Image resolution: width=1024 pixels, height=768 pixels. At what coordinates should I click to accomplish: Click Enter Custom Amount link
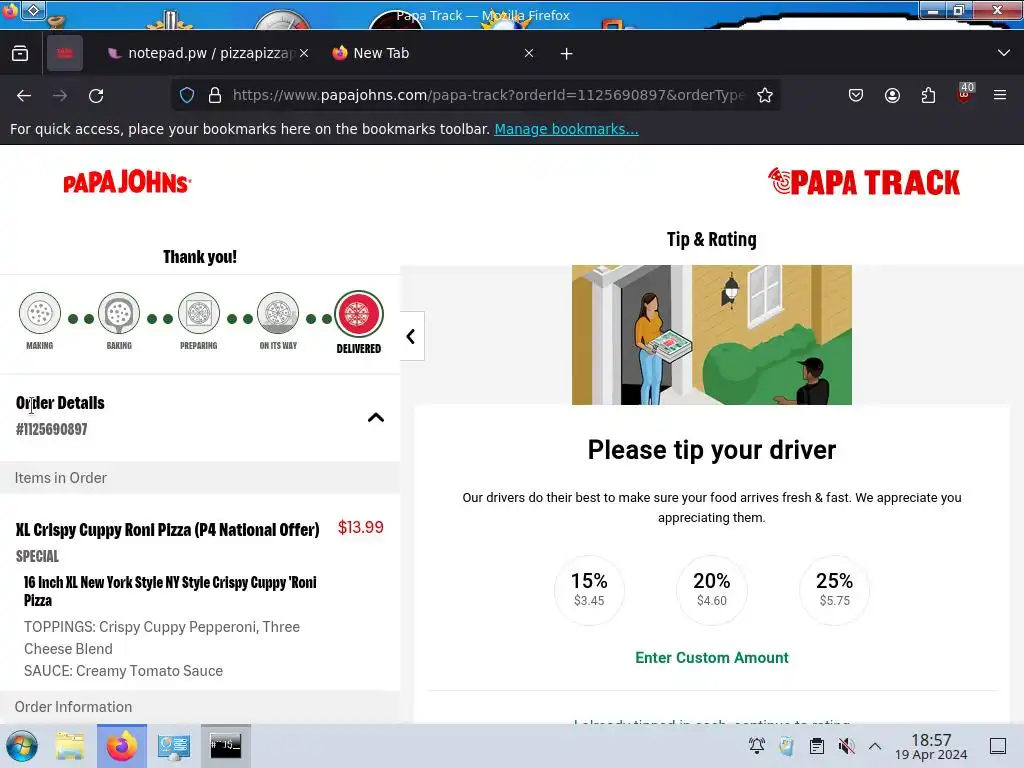click(x=711, y=658)
